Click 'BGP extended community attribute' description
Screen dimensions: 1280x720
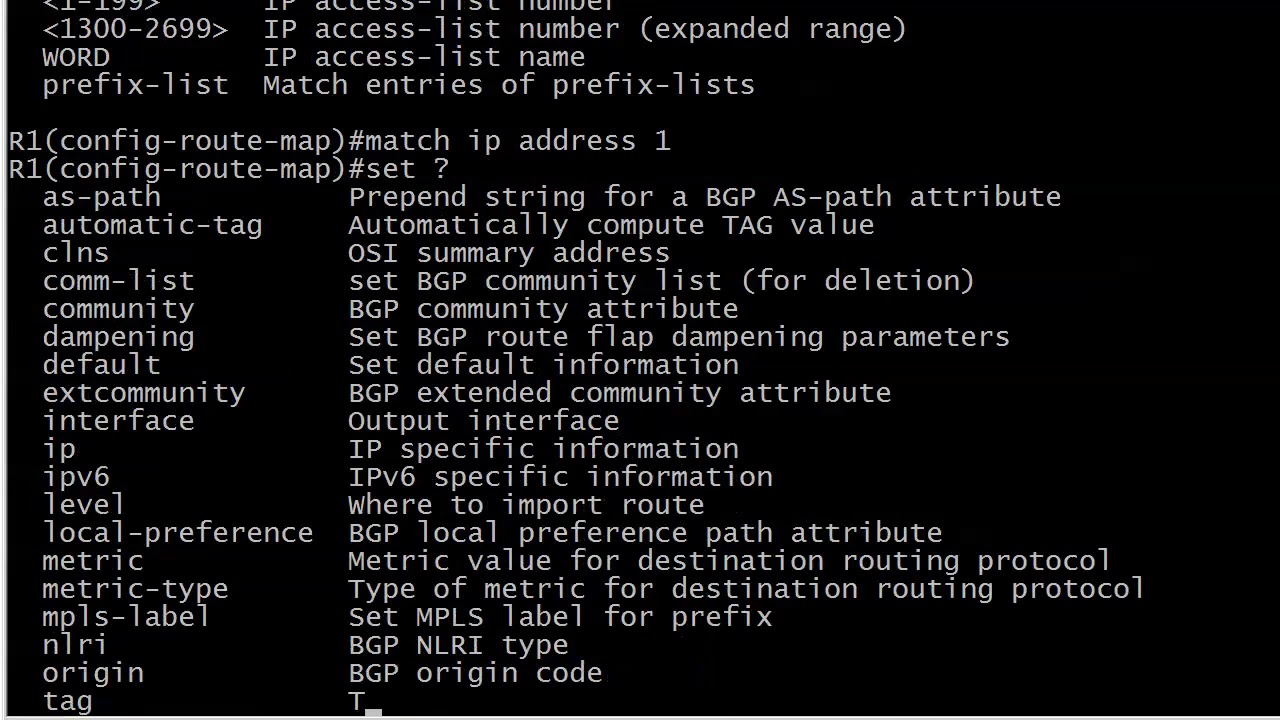click(x=619, y=393)
